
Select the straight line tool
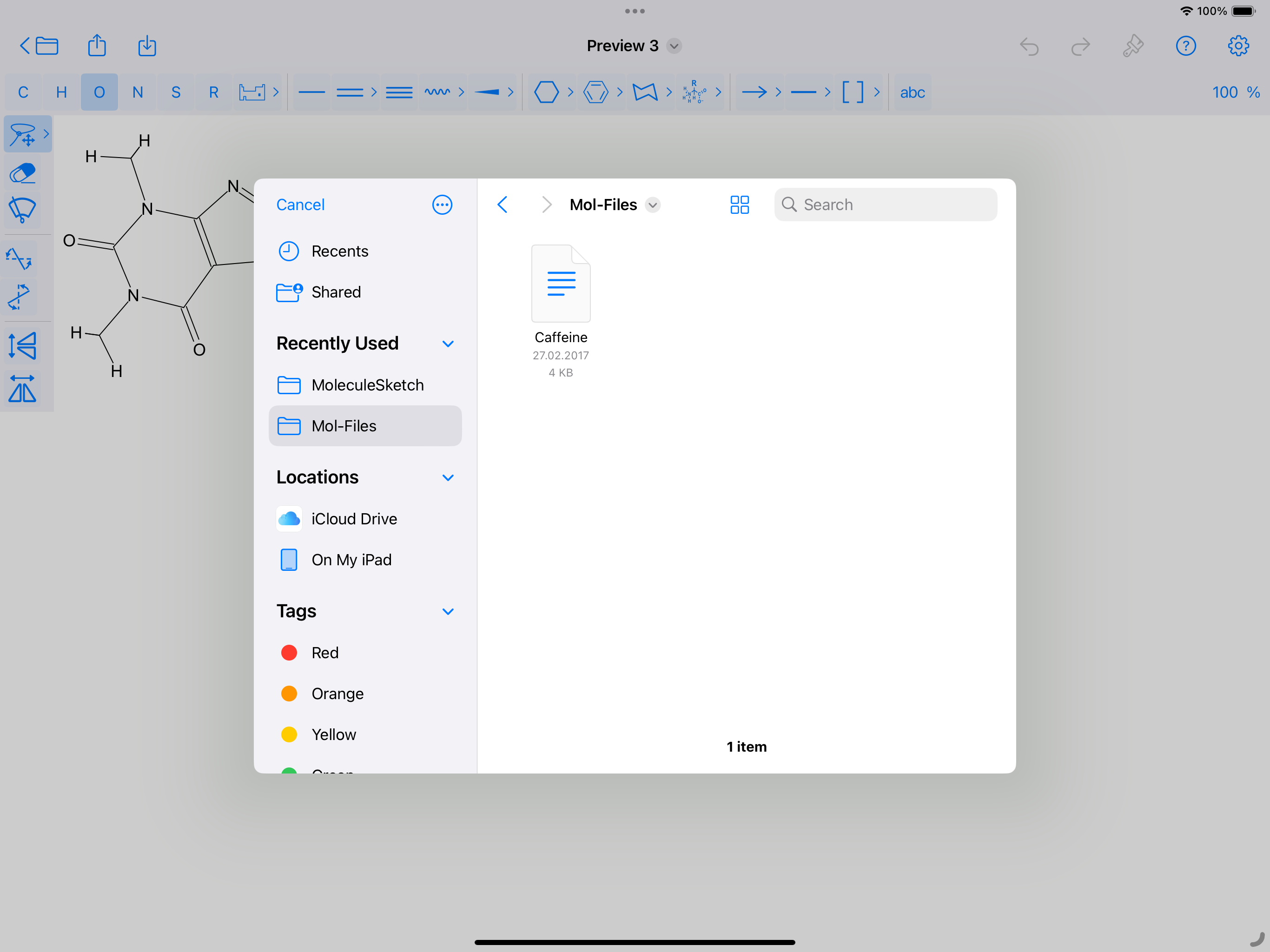click(x=803, y=92)
